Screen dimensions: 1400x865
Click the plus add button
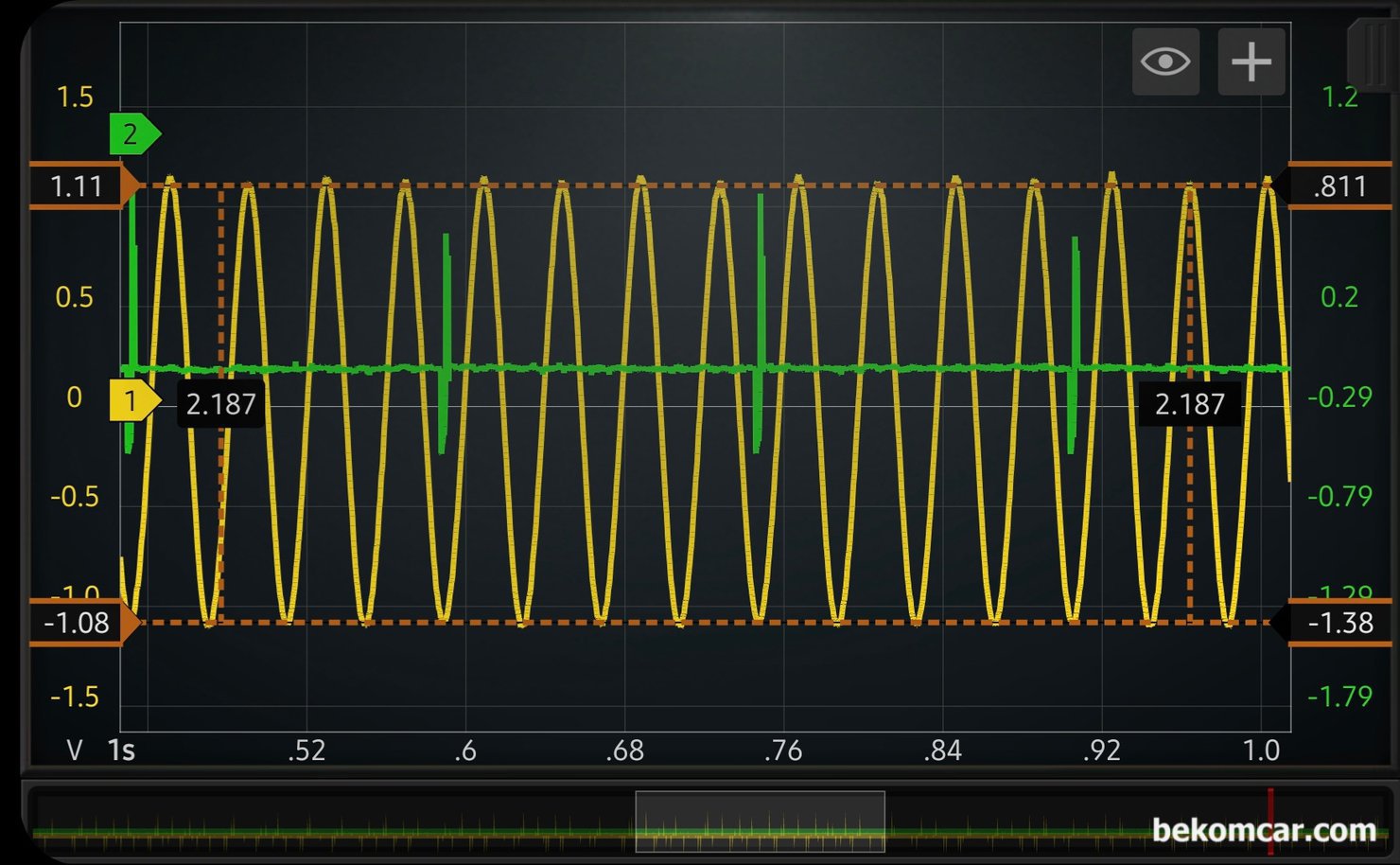(x=1251, y=62)
